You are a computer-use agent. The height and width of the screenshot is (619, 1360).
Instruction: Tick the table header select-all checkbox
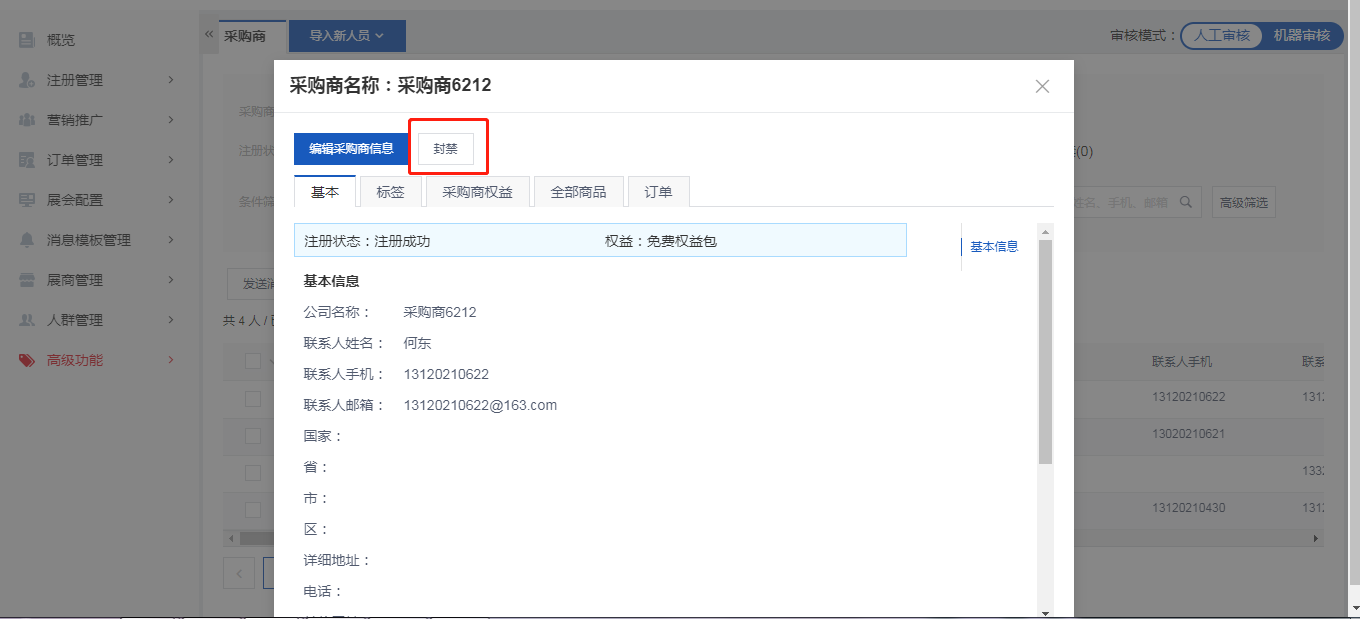253,361
